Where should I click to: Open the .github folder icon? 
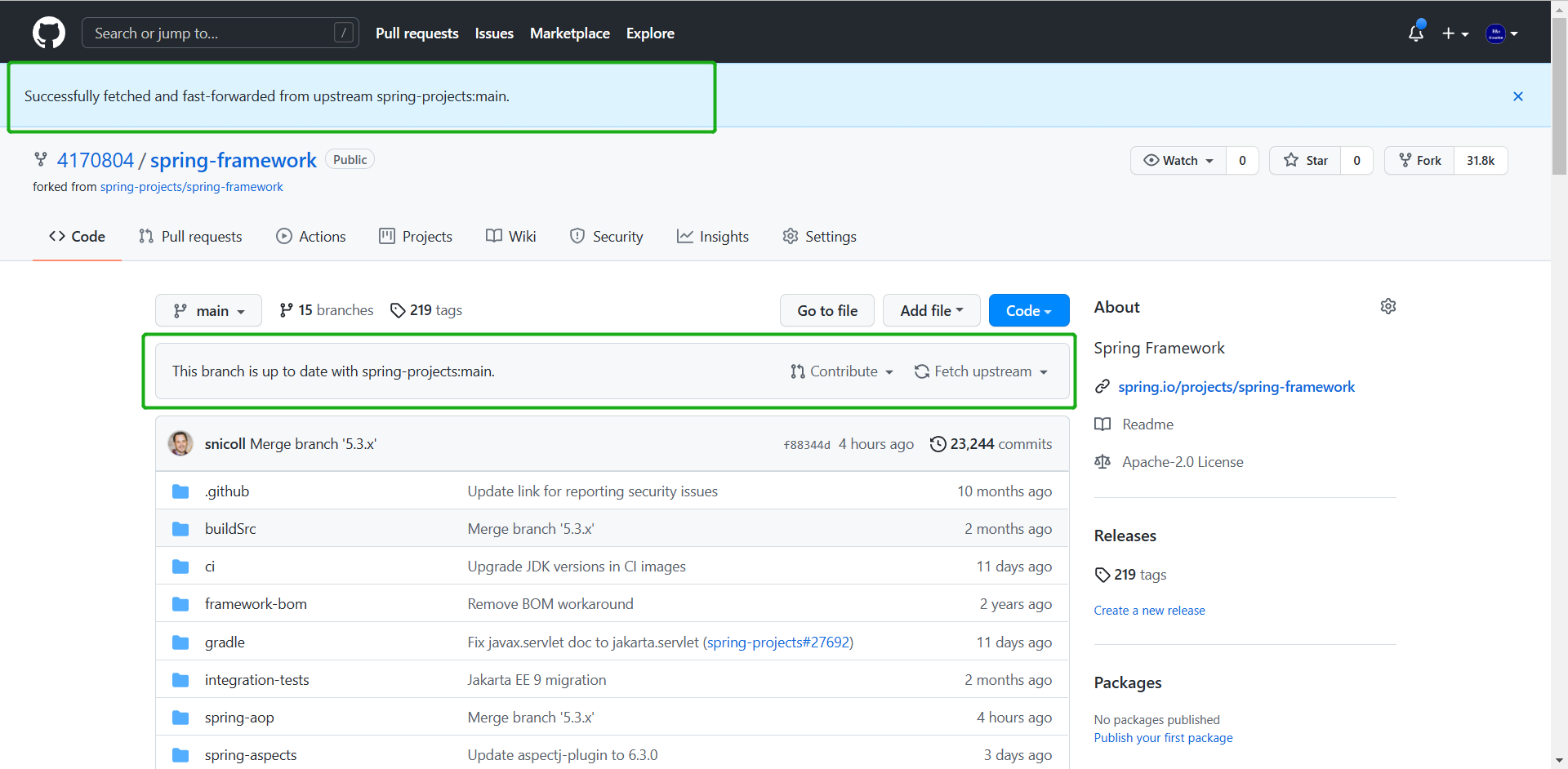point(180,491)
